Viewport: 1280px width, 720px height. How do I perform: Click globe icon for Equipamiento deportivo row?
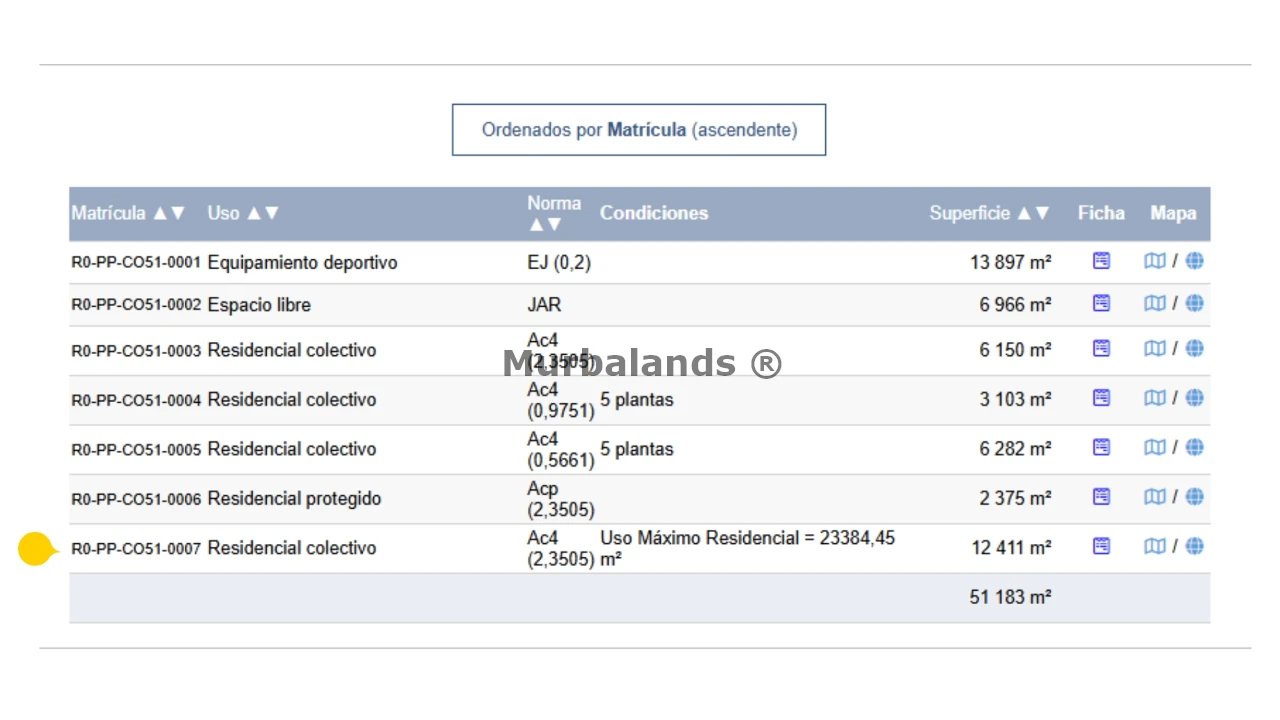1194,261
